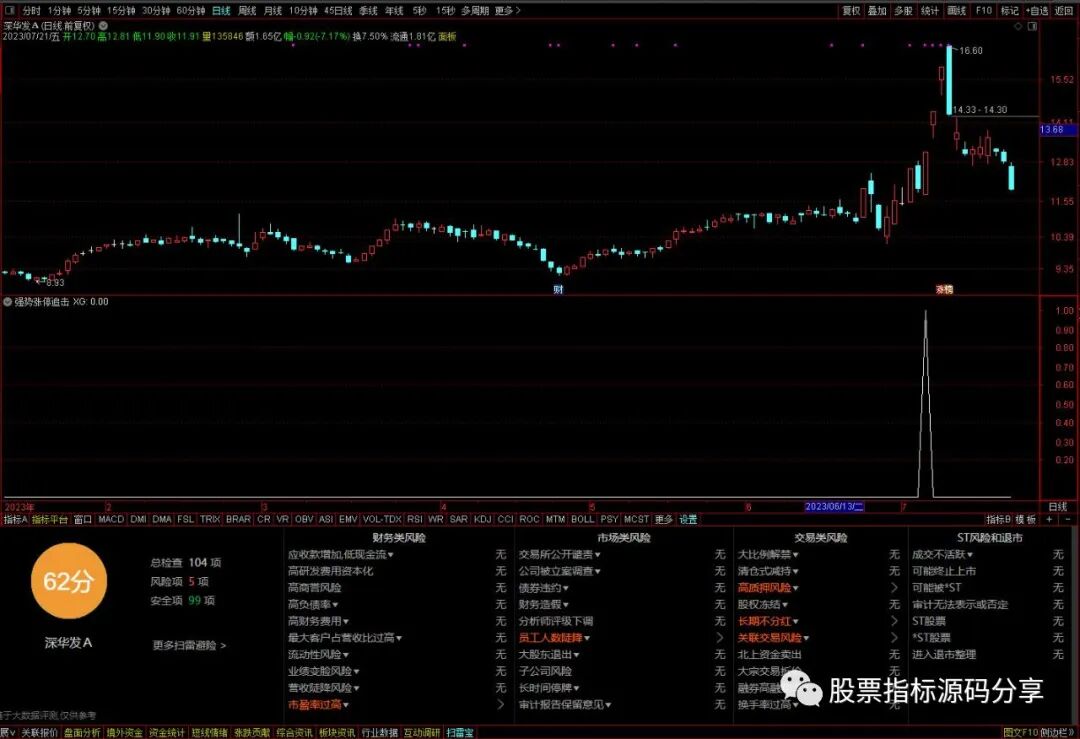Expand 公司被立案调查 dropdown
The height and width of the screenshot is (739, 1080).
[x=597, y=571]
